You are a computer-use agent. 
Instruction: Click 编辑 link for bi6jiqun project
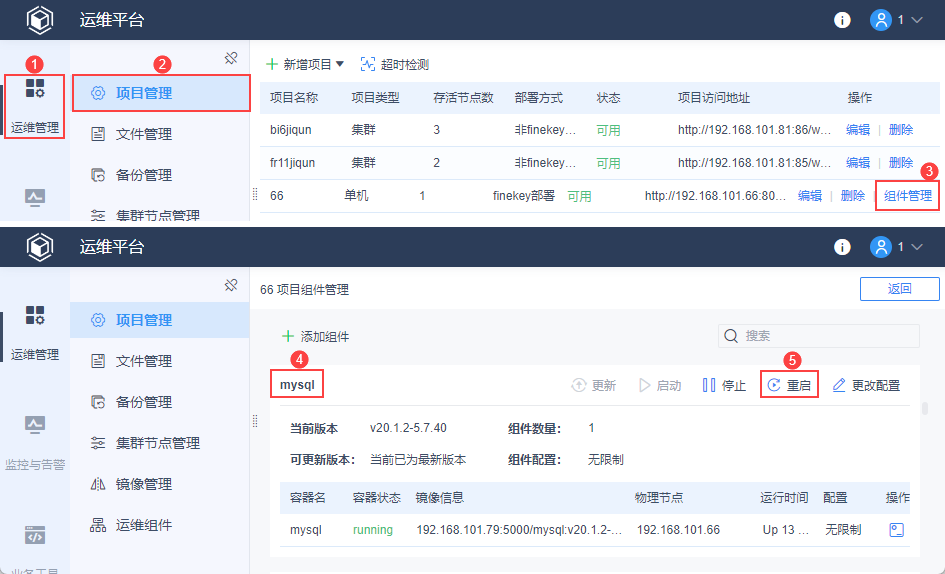coord(858,130)
